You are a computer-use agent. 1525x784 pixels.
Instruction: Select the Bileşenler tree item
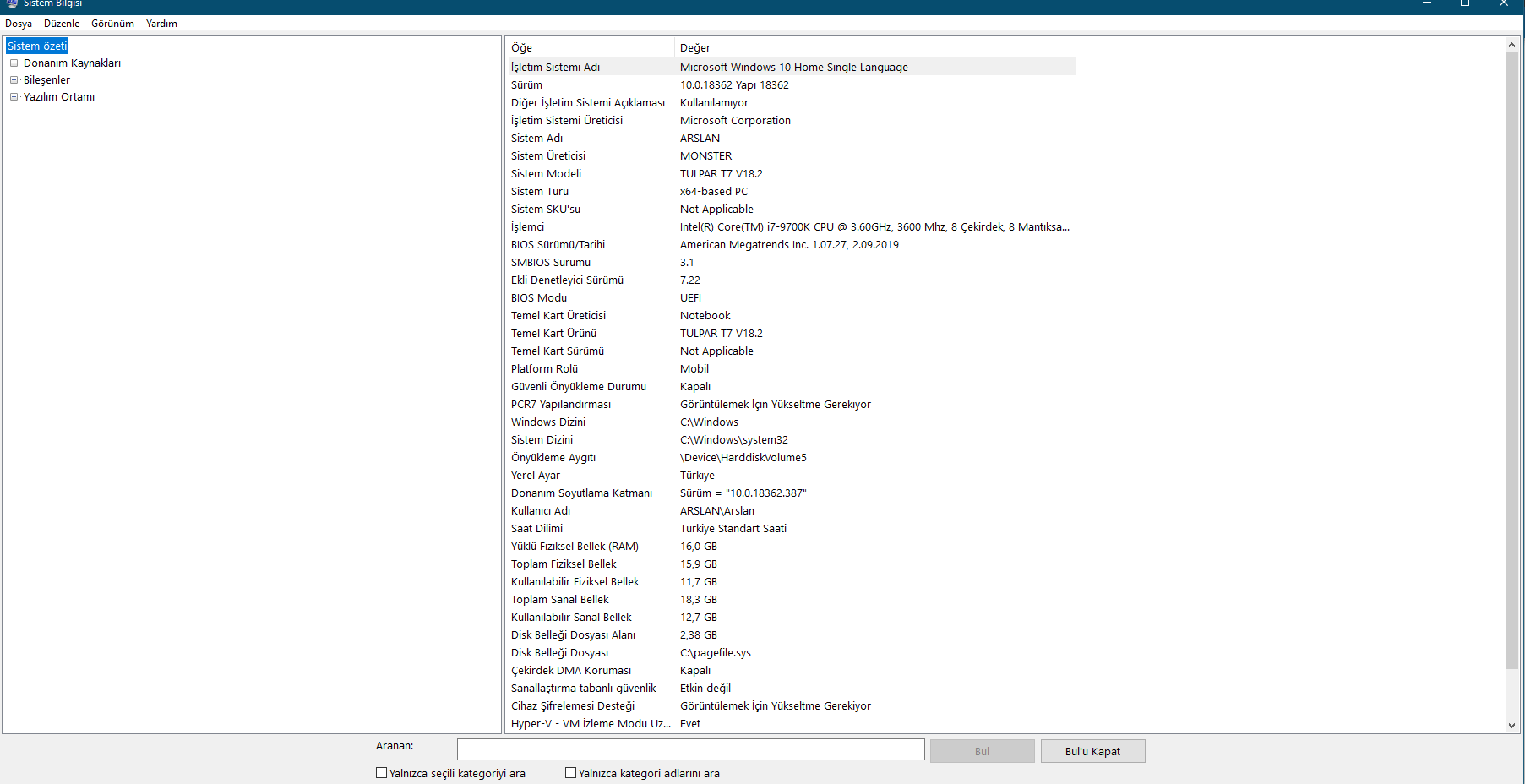coord(46,80)
